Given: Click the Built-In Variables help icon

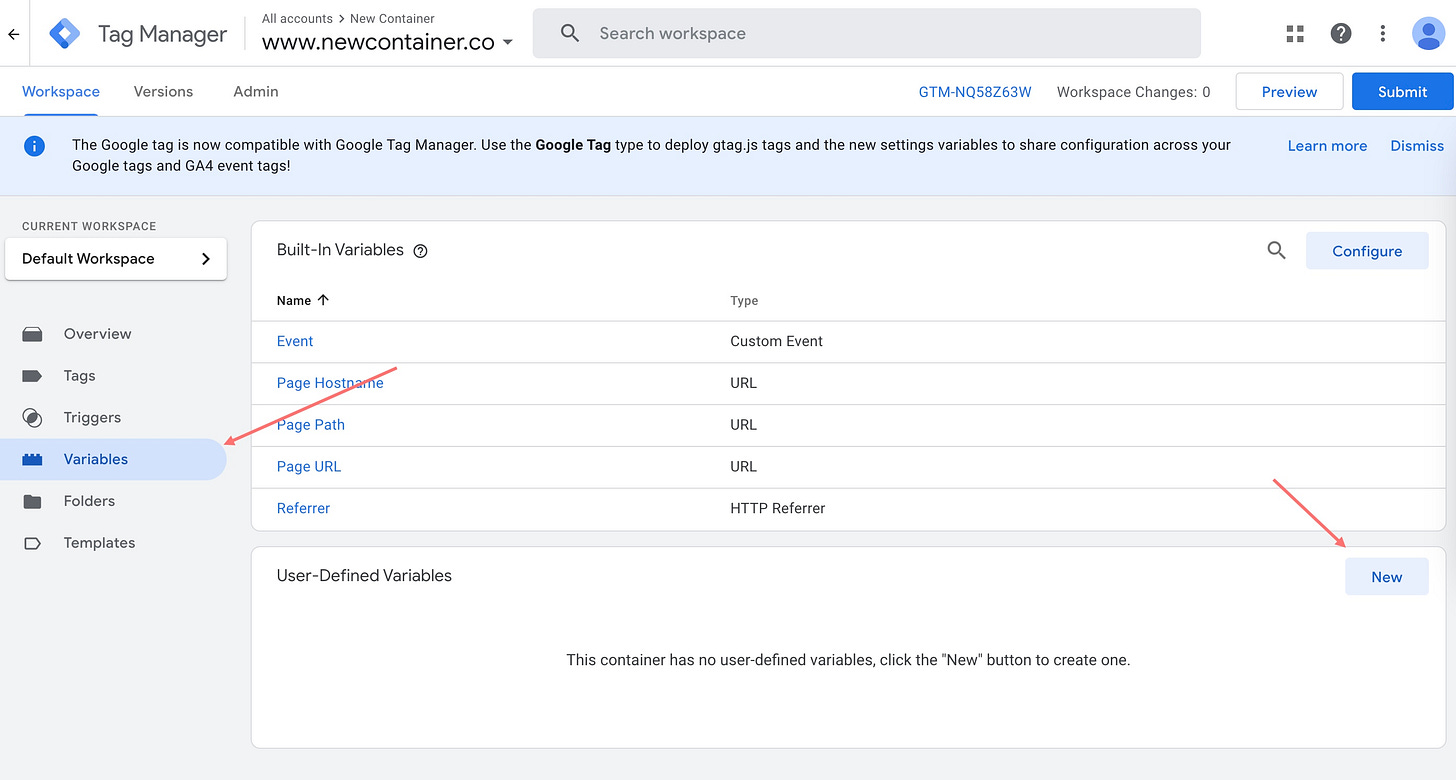Looking at the screenshot, I should (x=420, y=251).
